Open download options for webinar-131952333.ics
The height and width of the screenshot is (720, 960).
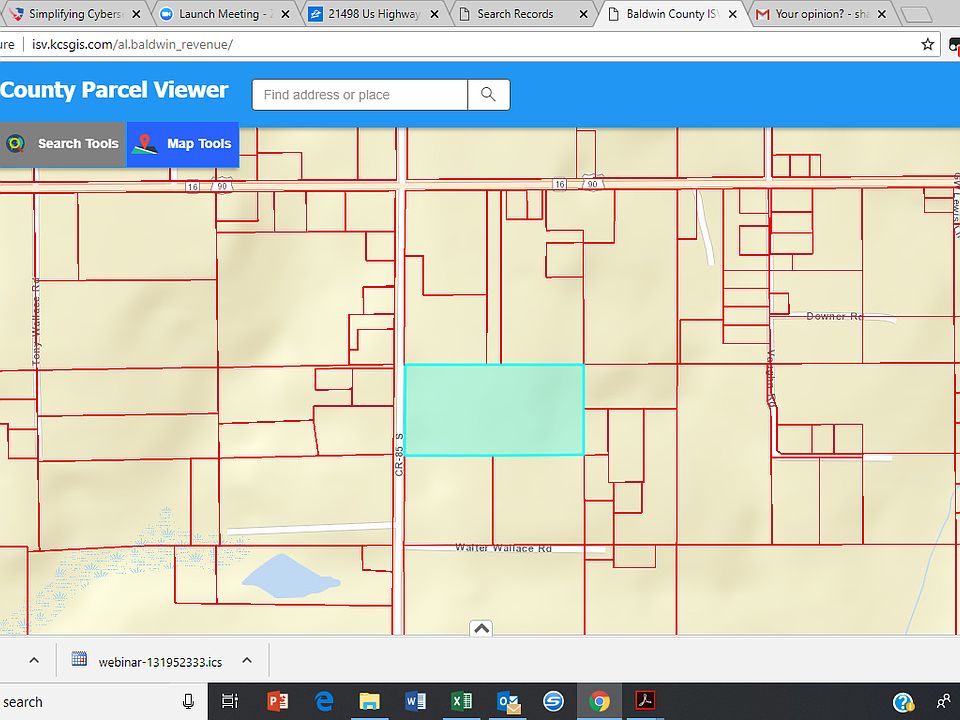247,660
